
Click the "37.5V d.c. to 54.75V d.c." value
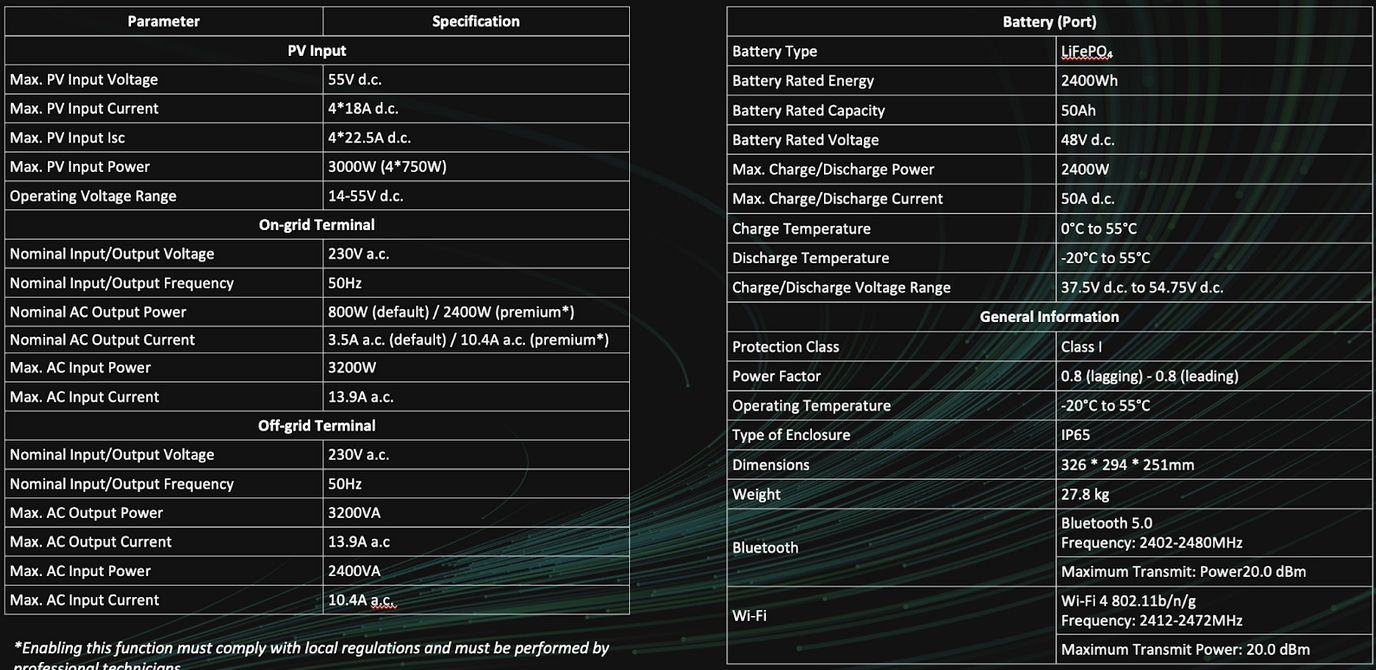(x=1142, y=287)
